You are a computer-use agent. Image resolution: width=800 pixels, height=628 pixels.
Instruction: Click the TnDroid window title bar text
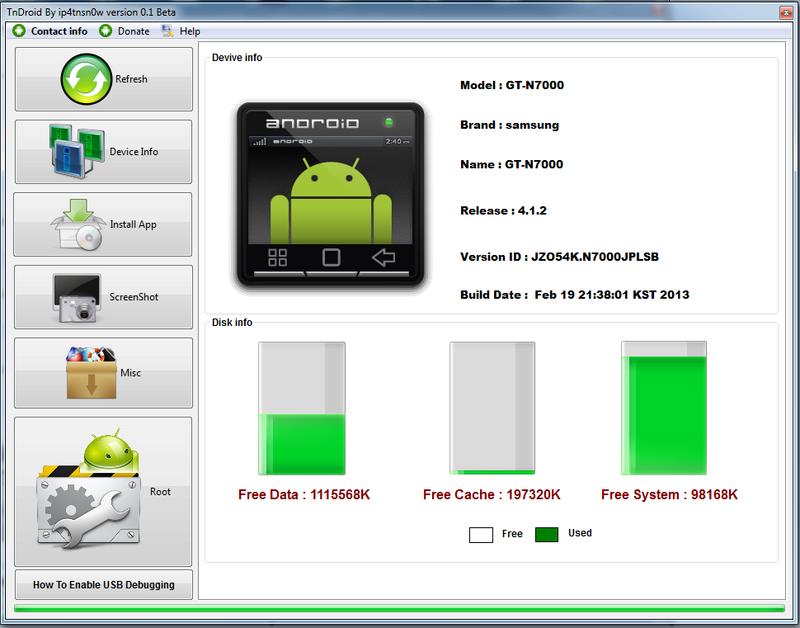point(91,12)
